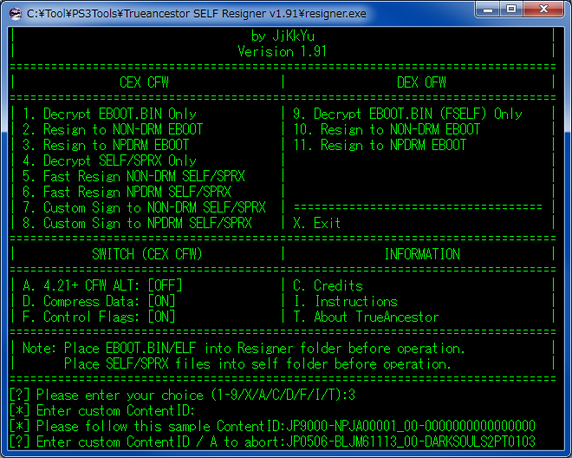This screenshot has height=458, width=572.
Task: Click '9. Decrypt EBOOT.BIN (FSELF) Only'
Action: (x=407, y=114)
